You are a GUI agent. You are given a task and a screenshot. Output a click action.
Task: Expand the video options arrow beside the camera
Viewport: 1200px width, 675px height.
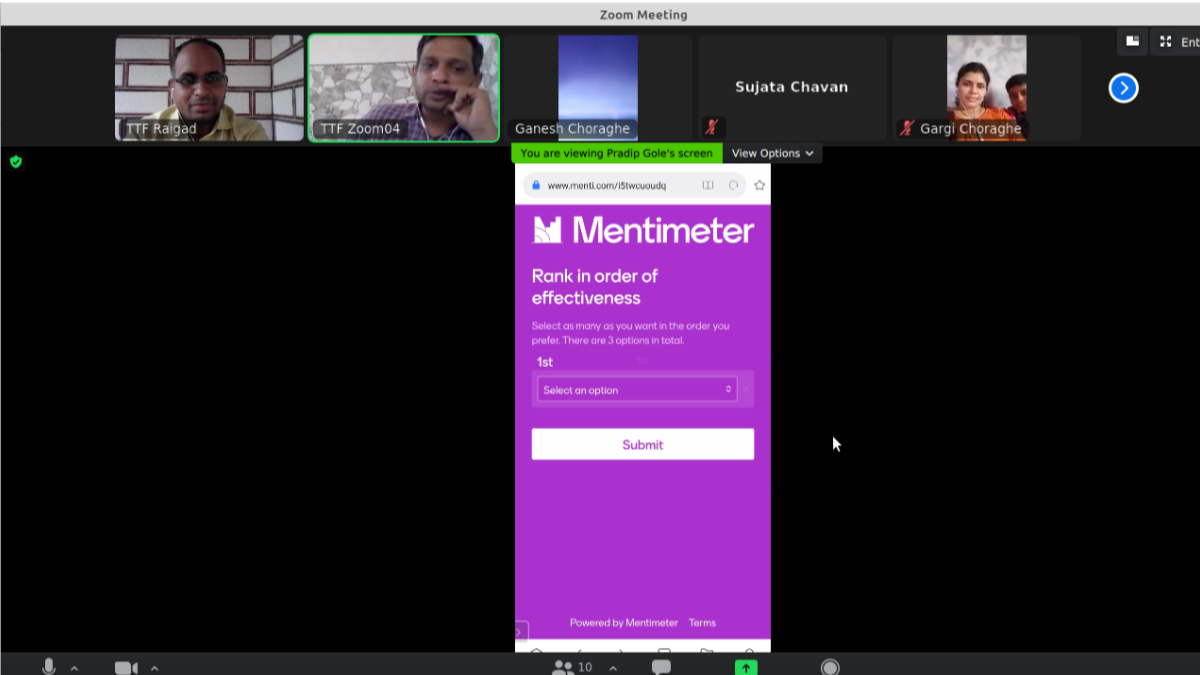pos(154,668)
